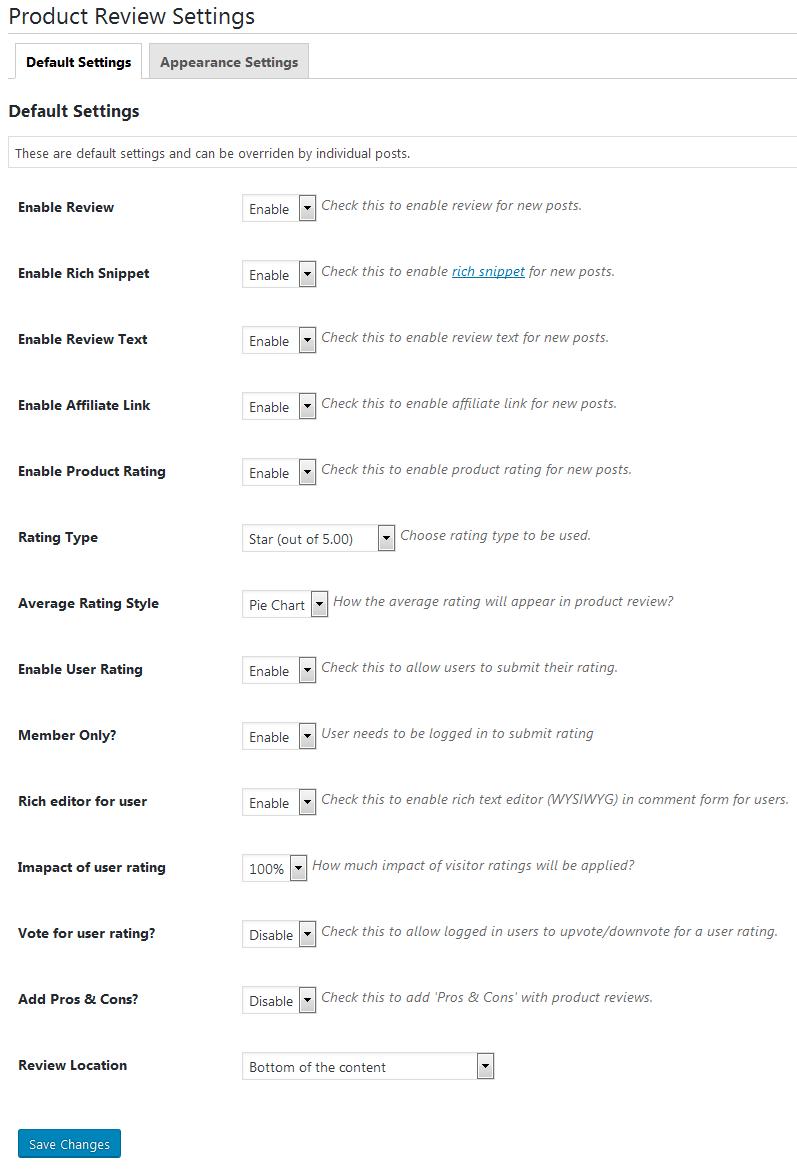
Task: Expand the Vote for user rating dropdown
Action: coord(279,934)
